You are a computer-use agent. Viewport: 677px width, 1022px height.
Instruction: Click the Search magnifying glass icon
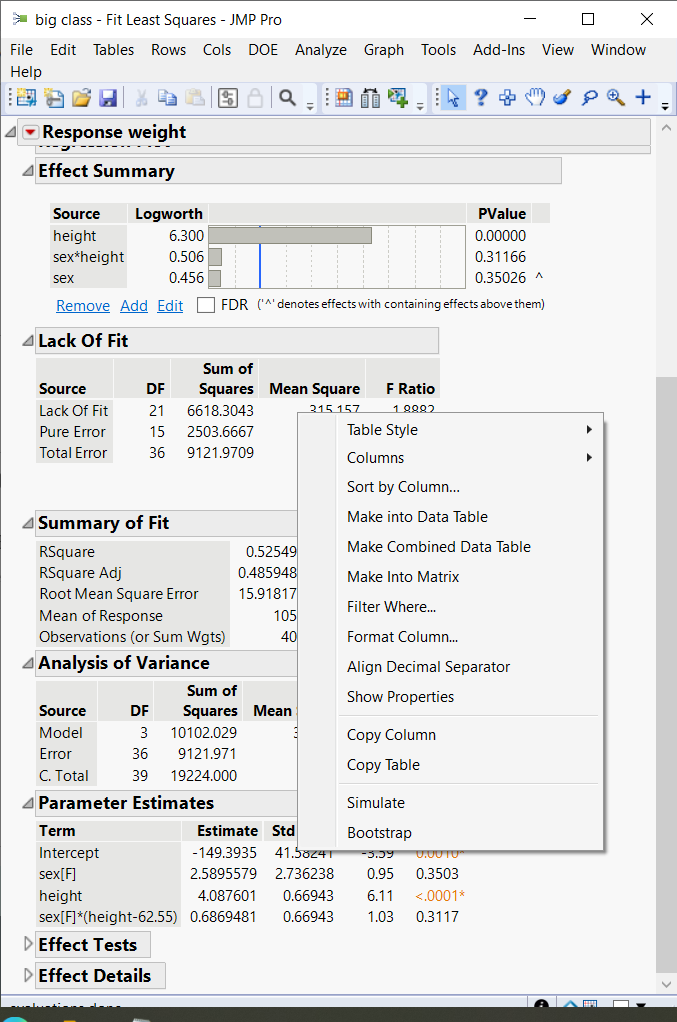coord(287,97)
